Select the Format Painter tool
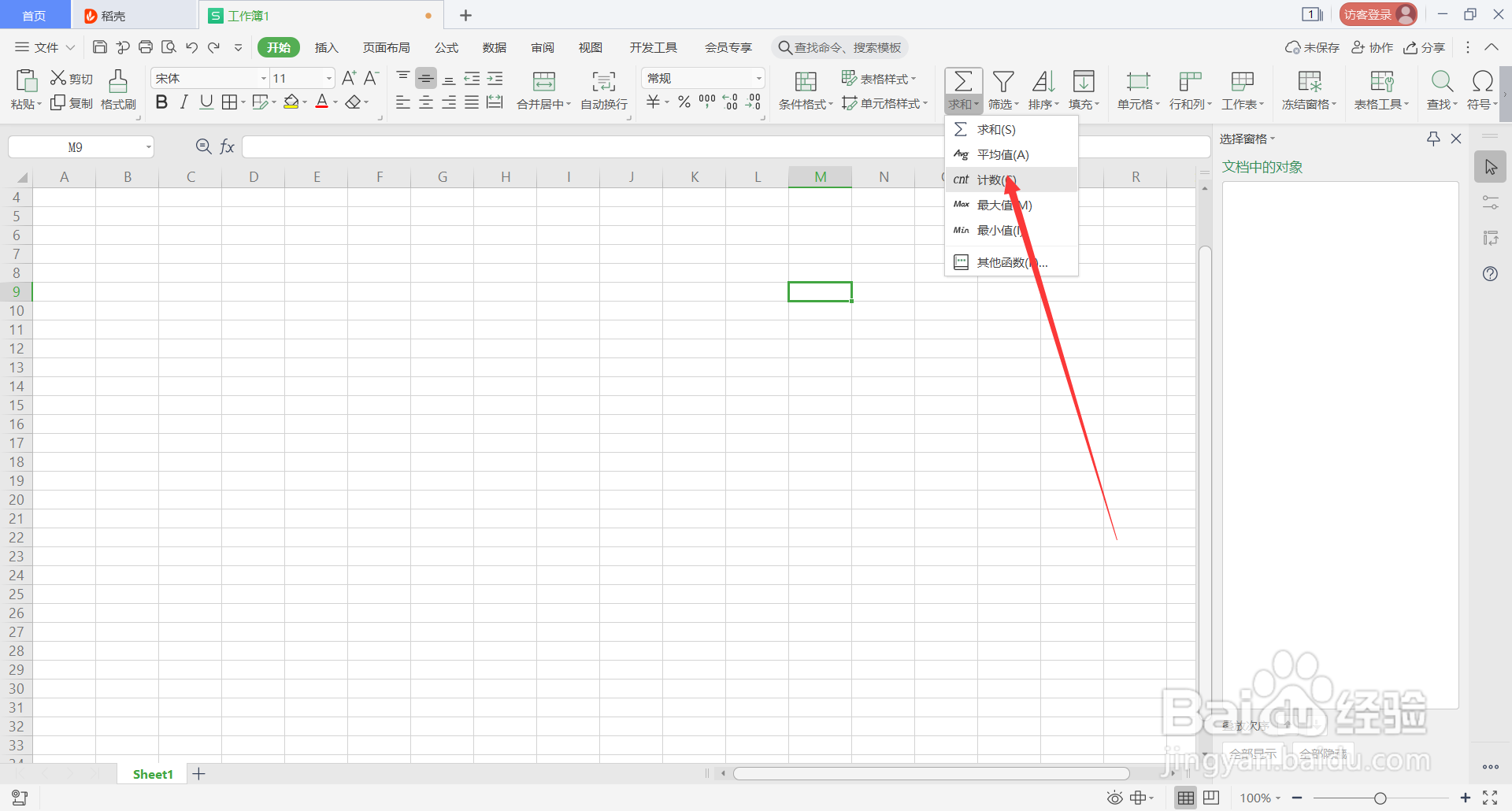The height and width of the screenshot is (811, 1512). point(117,89)
